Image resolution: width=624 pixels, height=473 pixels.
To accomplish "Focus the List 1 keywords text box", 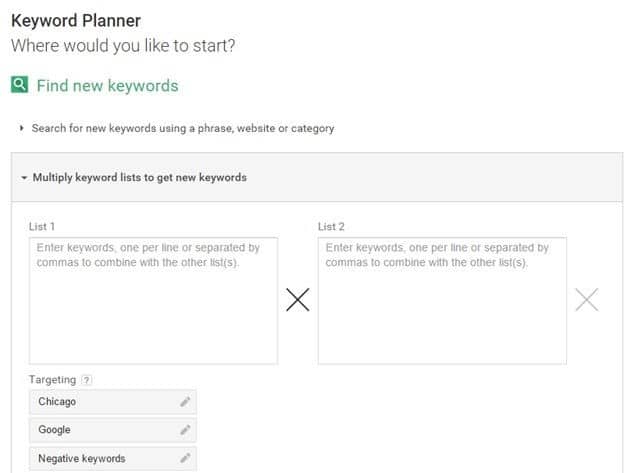I will point(153,300).
